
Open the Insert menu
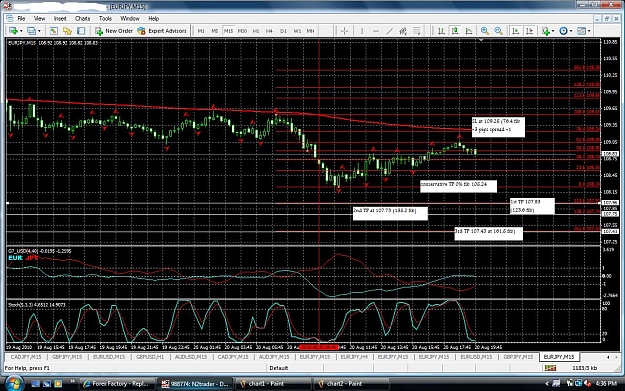(60, 18)
